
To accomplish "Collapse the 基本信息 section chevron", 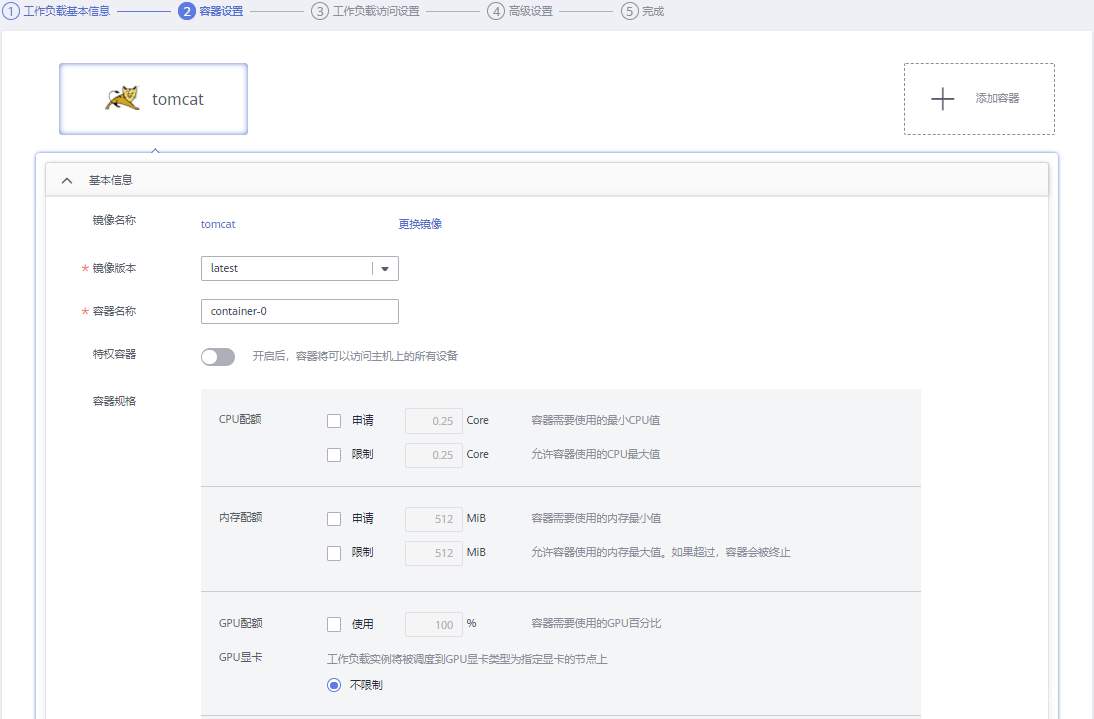I will click(x=67, y=181).
